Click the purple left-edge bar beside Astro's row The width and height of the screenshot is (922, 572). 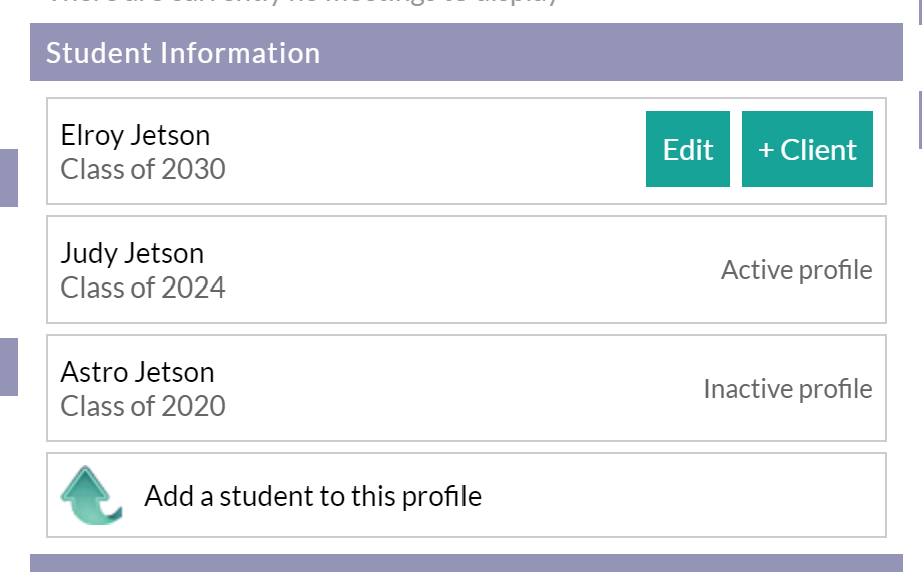tap(9, 367)
